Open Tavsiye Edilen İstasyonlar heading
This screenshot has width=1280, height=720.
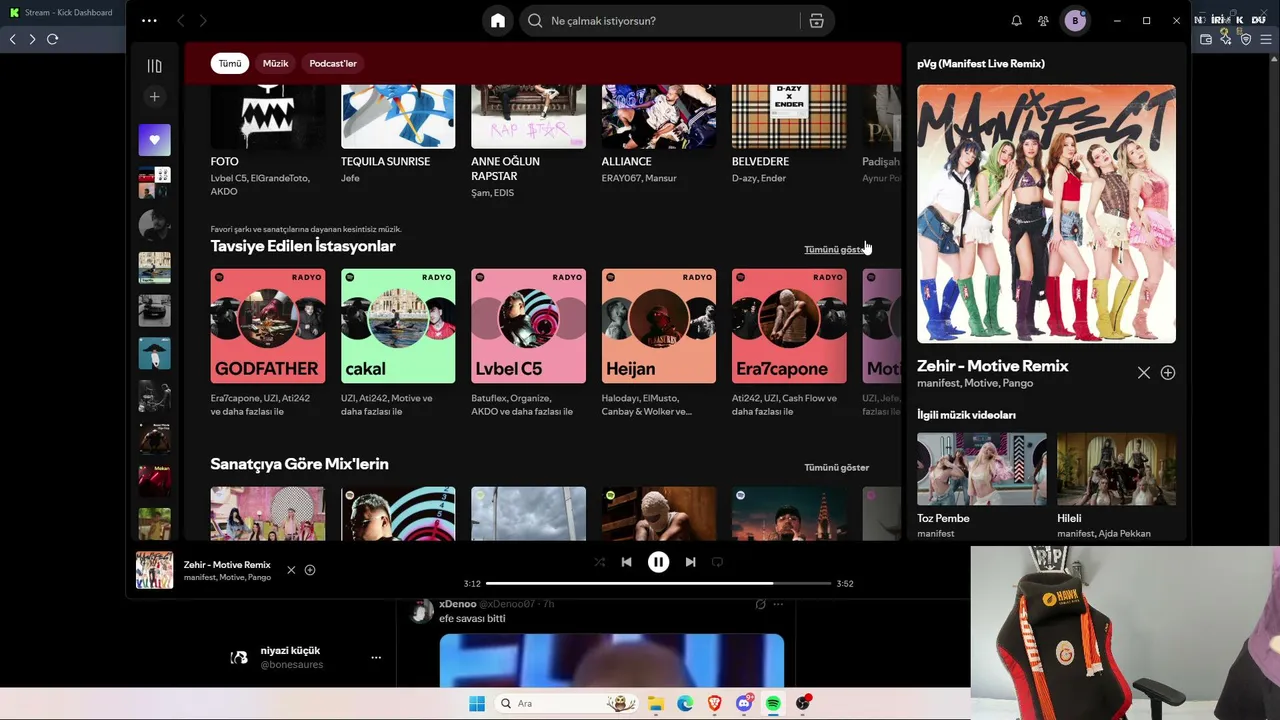(303, 246)
